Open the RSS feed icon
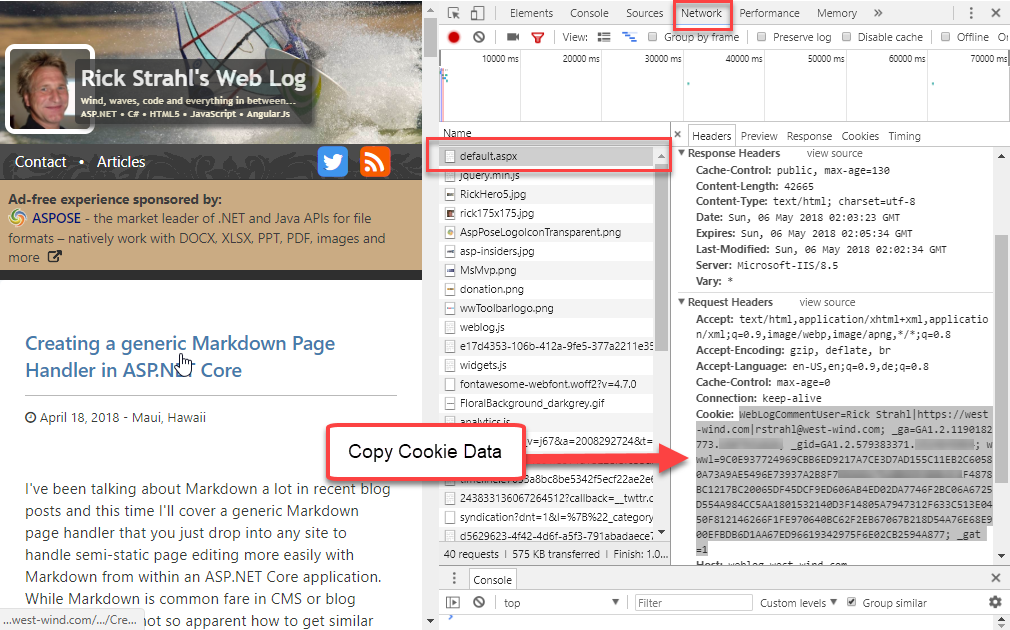This screenshot has width=1010, height=630. [x=375, y=162]
